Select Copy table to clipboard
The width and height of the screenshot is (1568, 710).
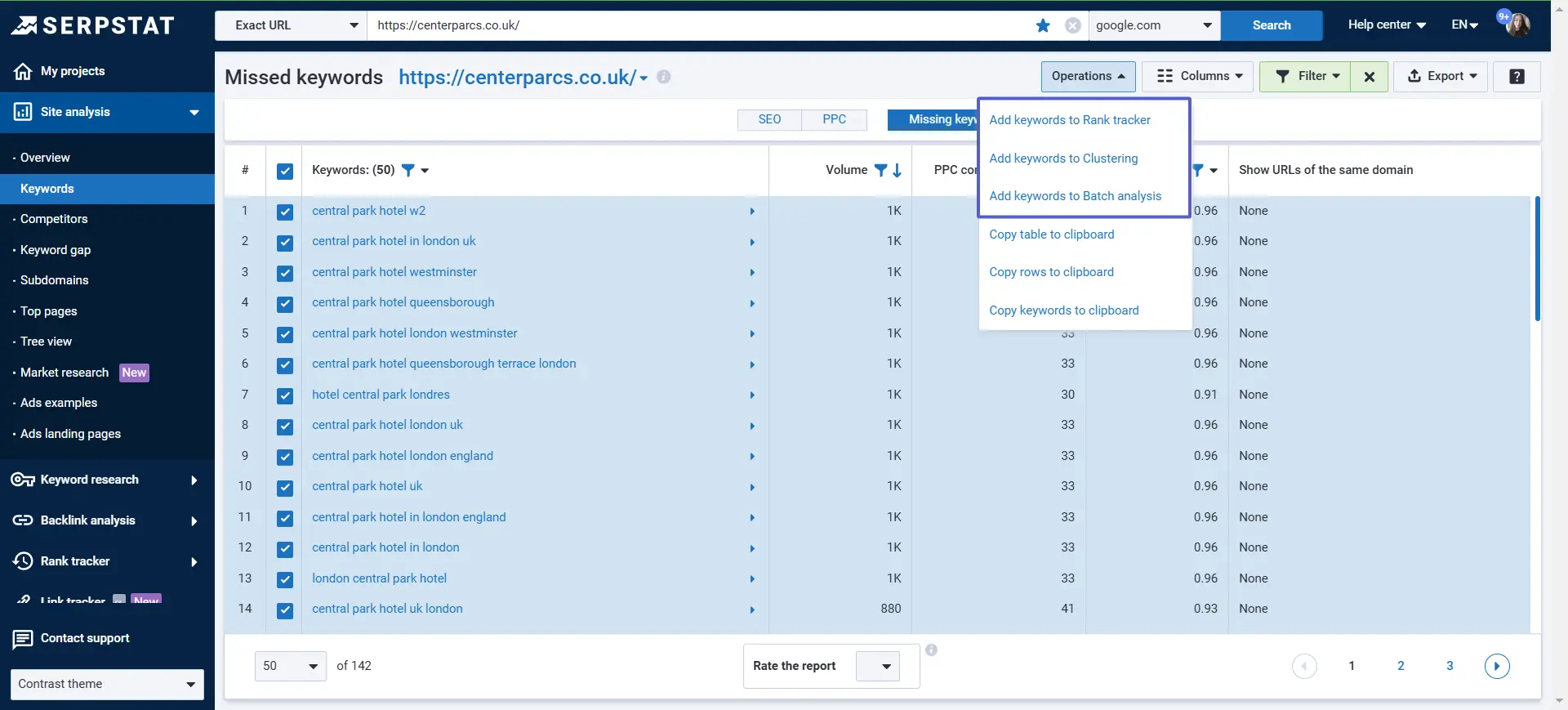click(x=1051, y=234)
